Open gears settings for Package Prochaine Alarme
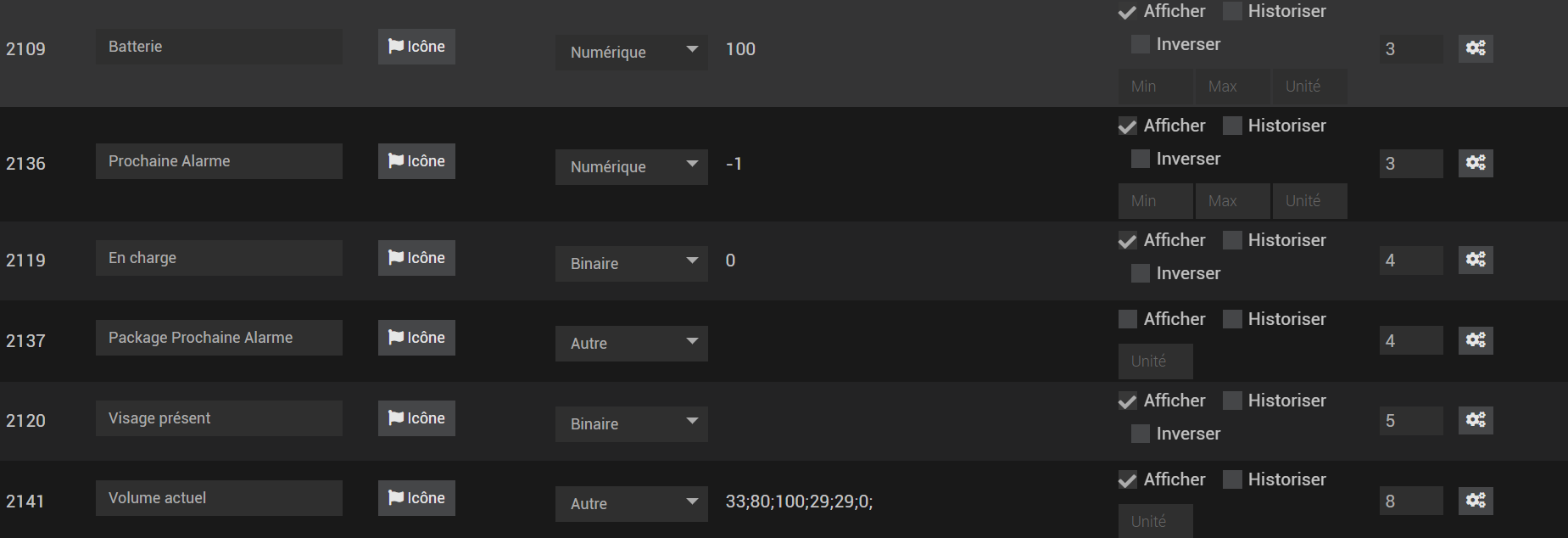 (x=1476, y=340)
